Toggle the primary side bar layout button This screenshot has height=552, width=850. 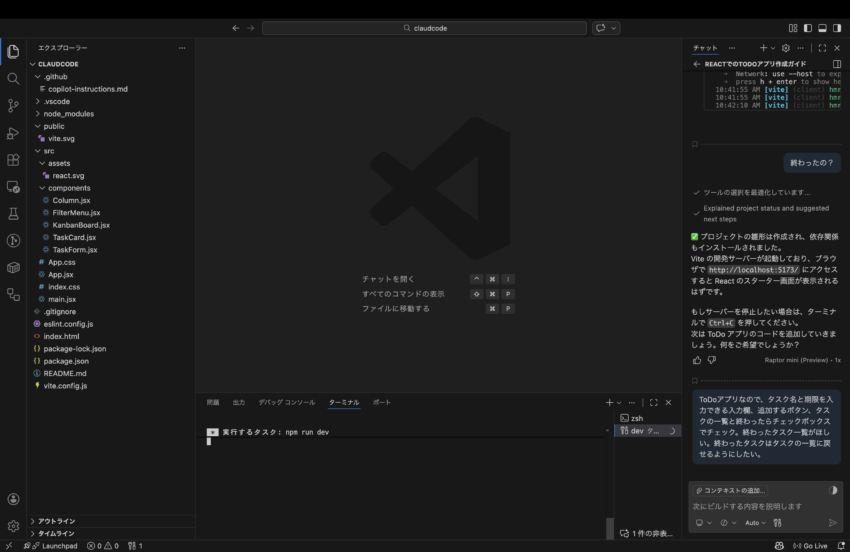[807, 28]
